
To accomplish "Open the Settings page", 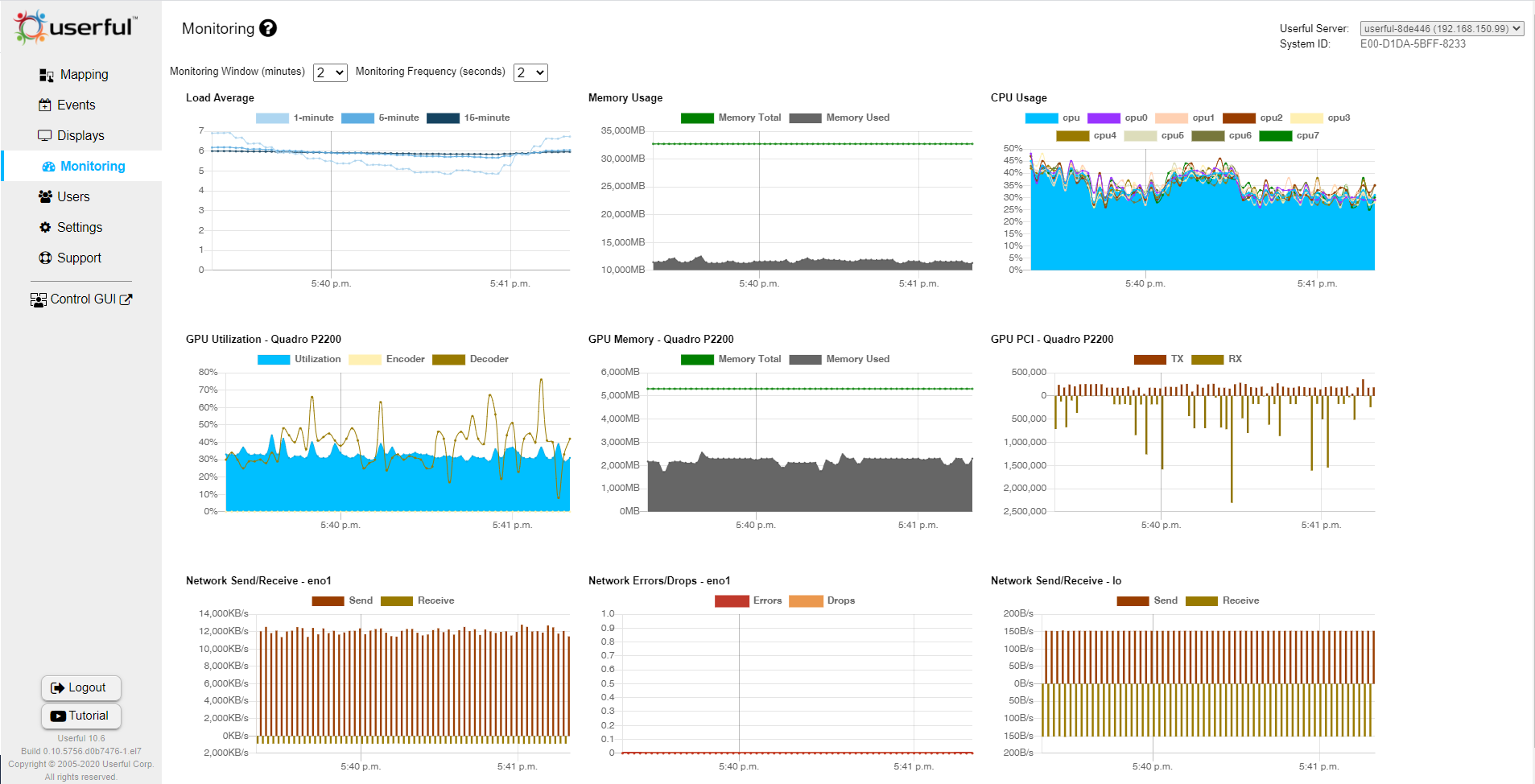I will coord(80,227).
